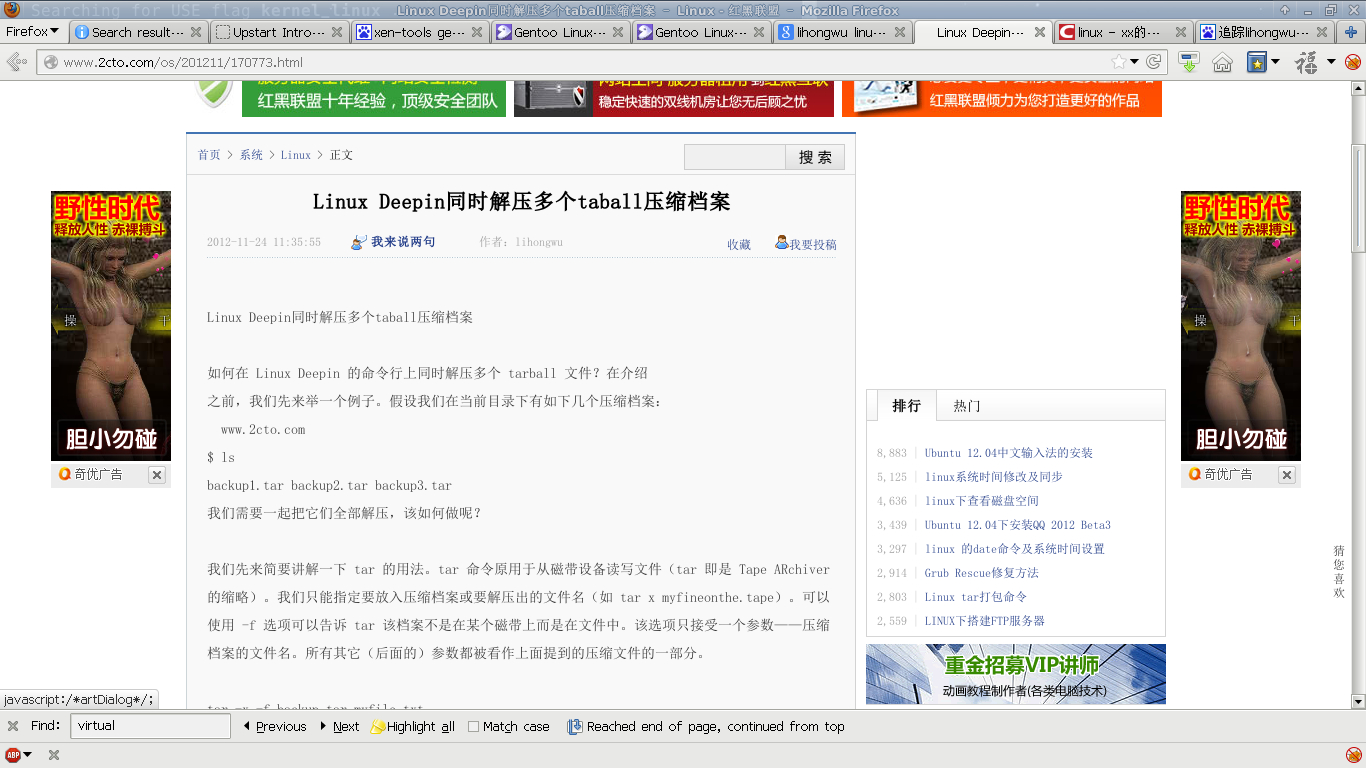
Task: Open the Firefox application menu
Action: point(32,32)
